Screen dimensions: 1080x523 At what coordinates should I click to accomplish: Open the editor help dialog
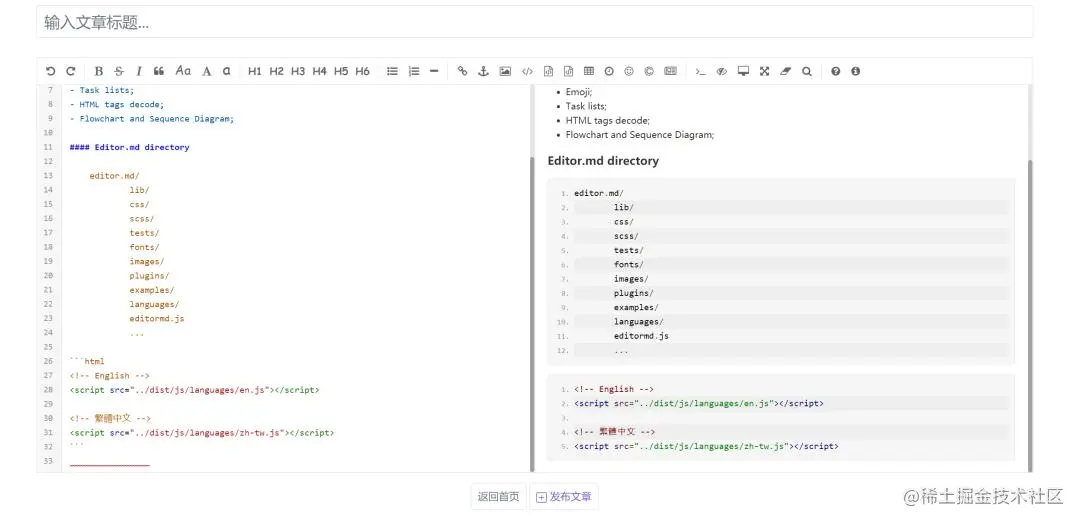835,71
